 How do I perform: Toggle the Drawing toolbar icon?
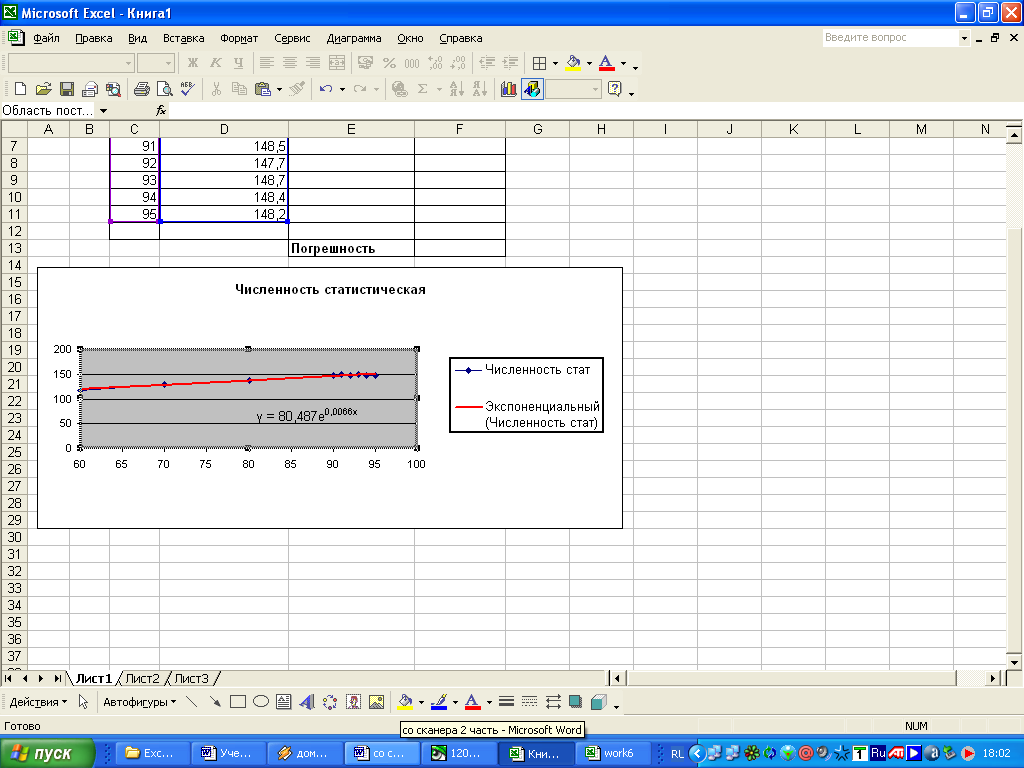coord(532,89)
